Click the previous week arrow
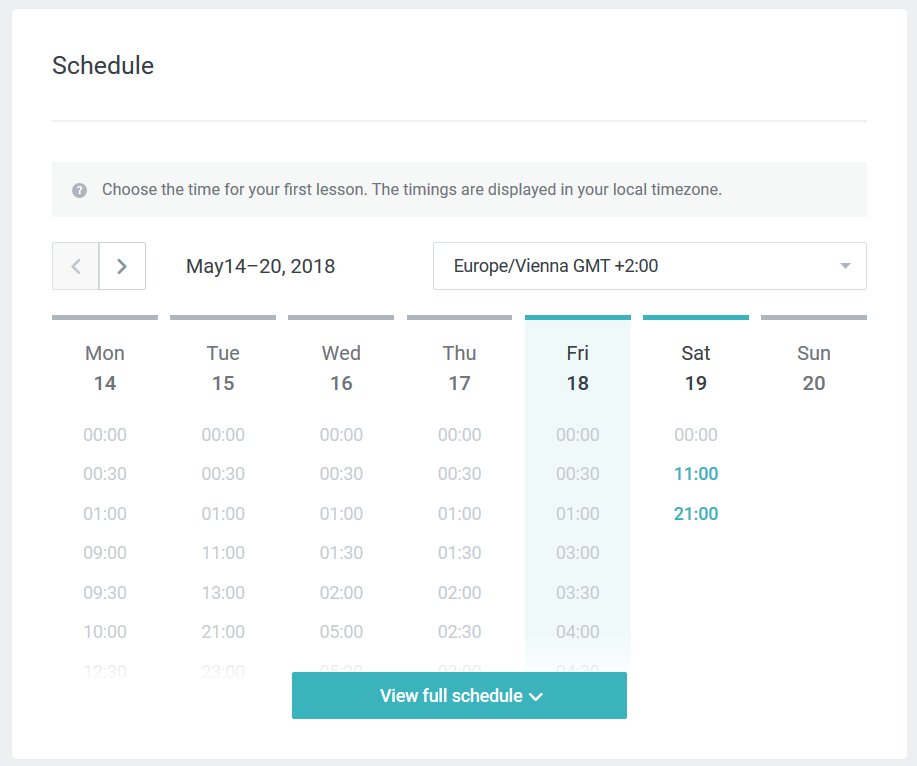 [x=76, y=266]
